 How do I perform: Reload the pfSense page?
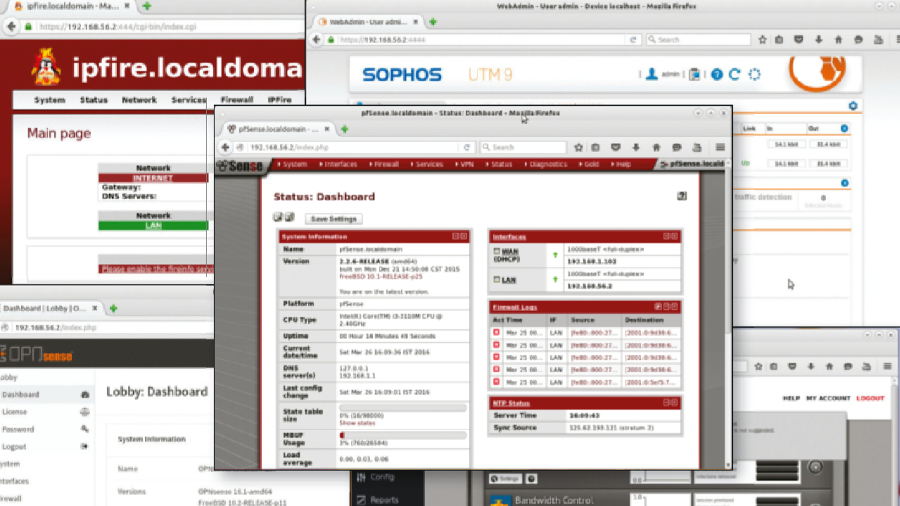[467, 147]
